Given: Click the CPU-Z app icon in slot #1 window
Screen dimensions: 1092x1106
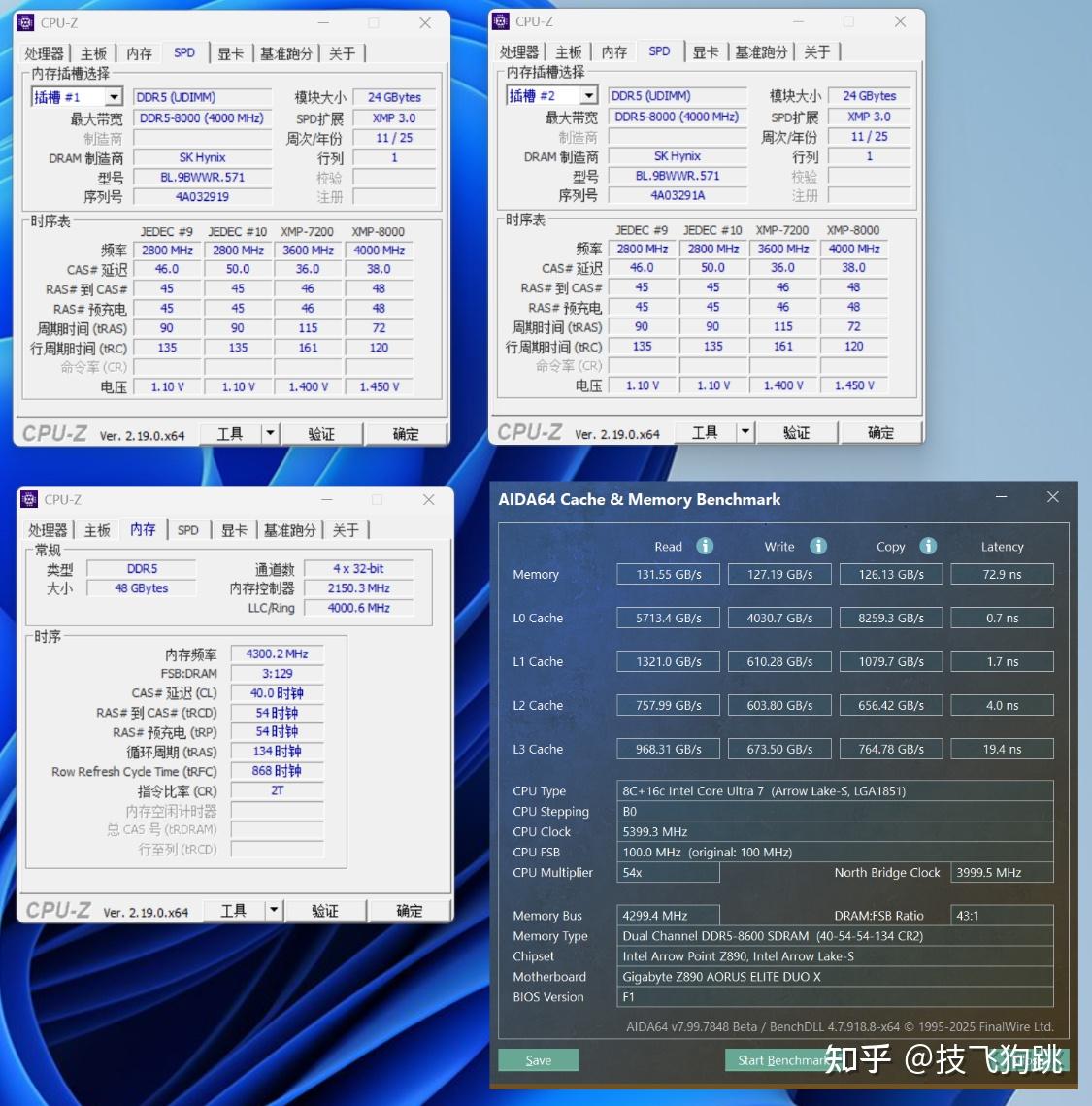Looking at the screenshot, I should pyautogui.click(x=26, y=22).
